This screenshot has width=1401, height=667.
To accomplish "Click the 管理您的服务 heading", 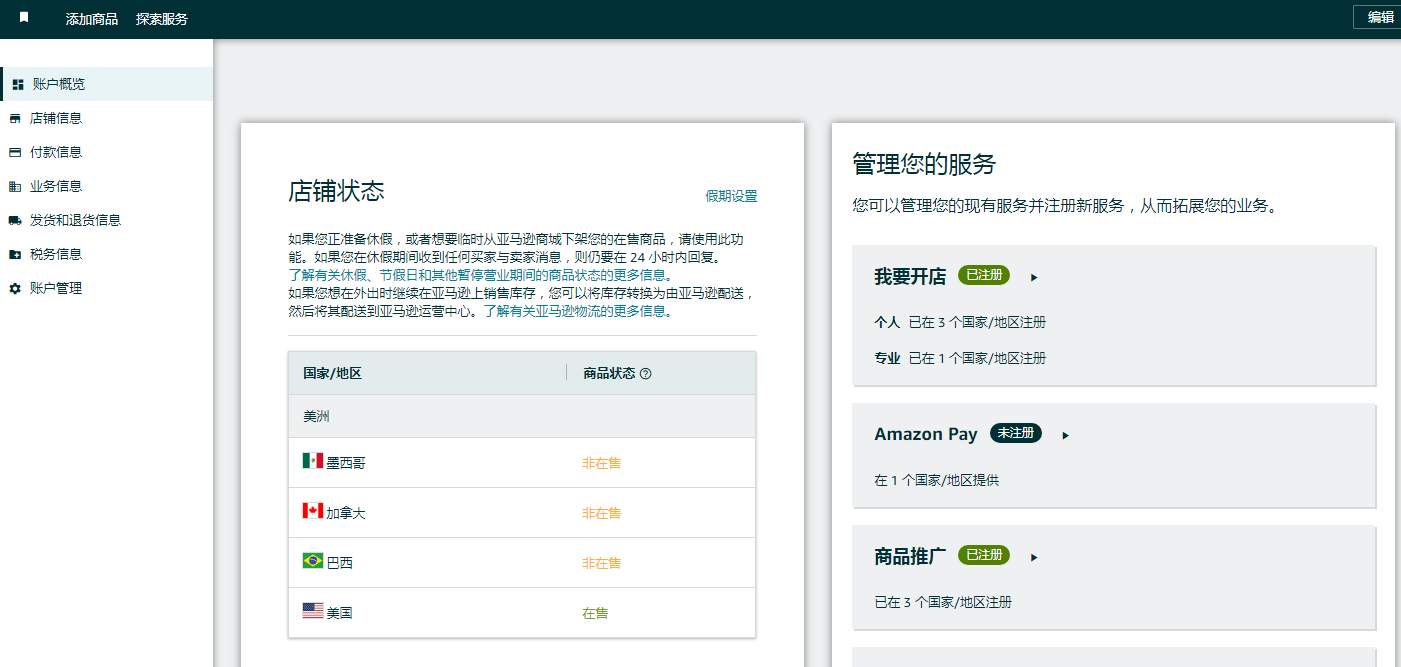I will (x=924, y=164).
